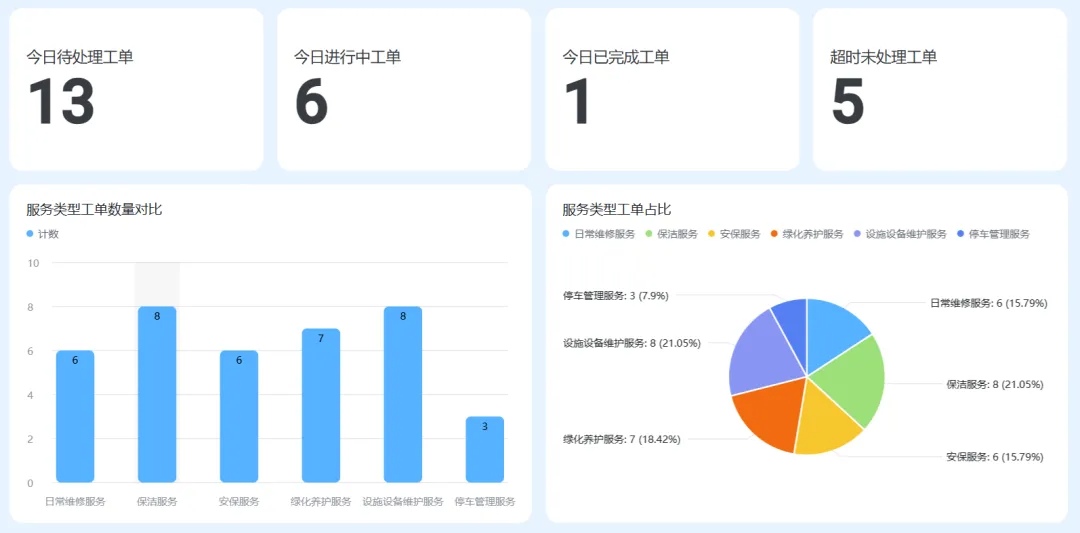1080x533 pixels.
Task: Click the purple 设施设备维护服务 pie slice
Action: click(x=761, y=355)
